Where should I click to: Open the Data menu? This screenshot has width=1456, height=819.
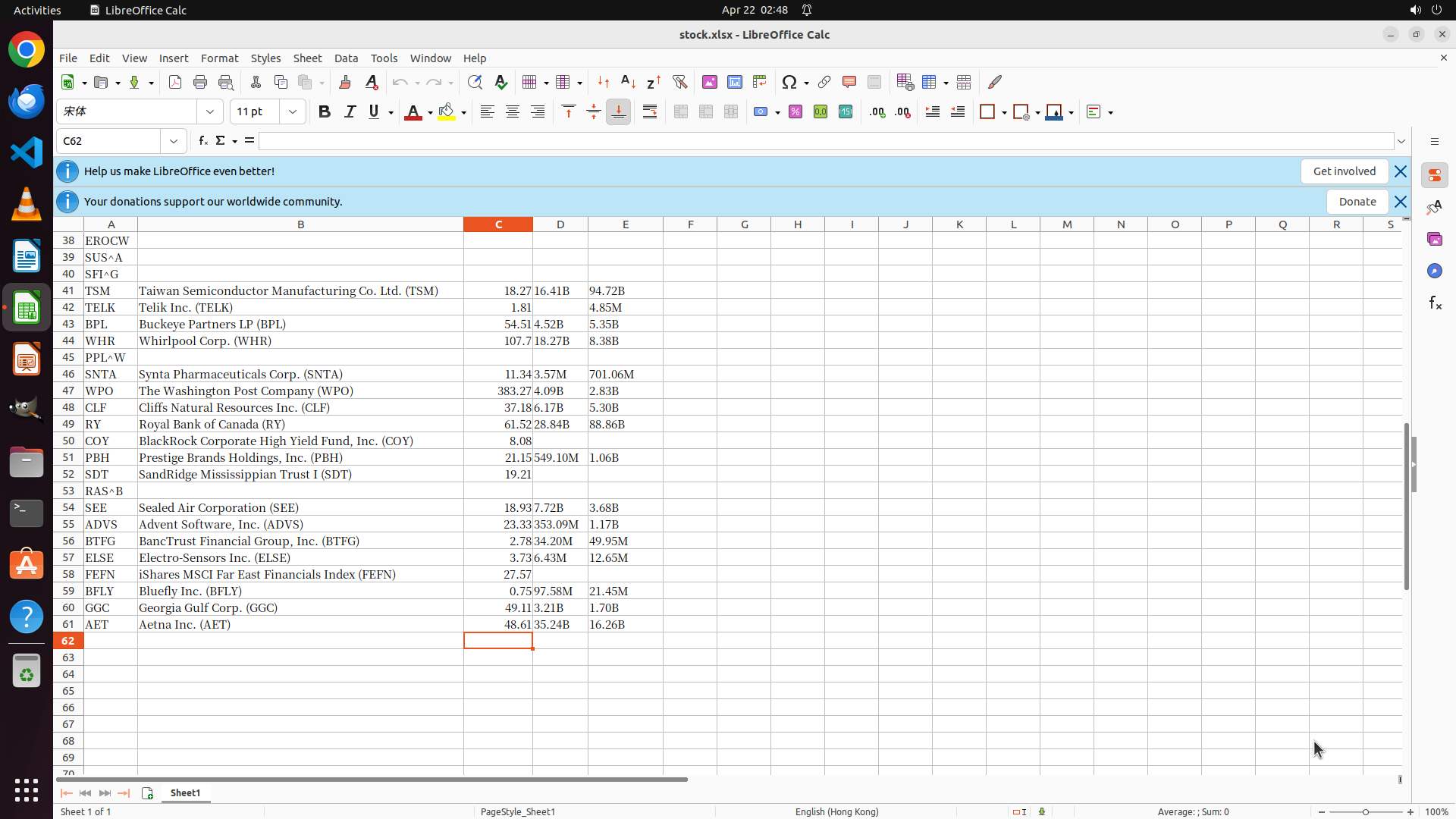coord(346,58)
